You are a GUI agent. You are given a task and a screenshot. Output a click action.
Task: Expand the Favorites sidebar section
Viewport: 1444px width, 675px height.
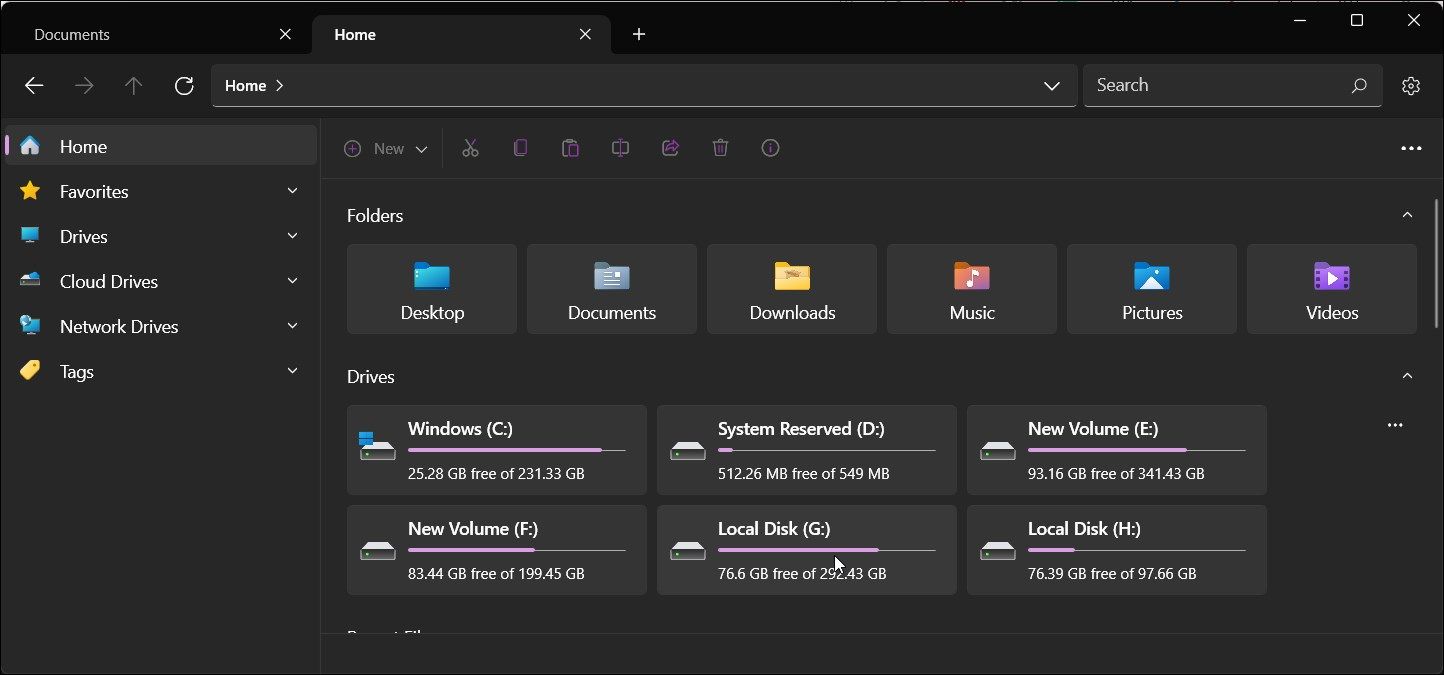[x=292, y=191]
